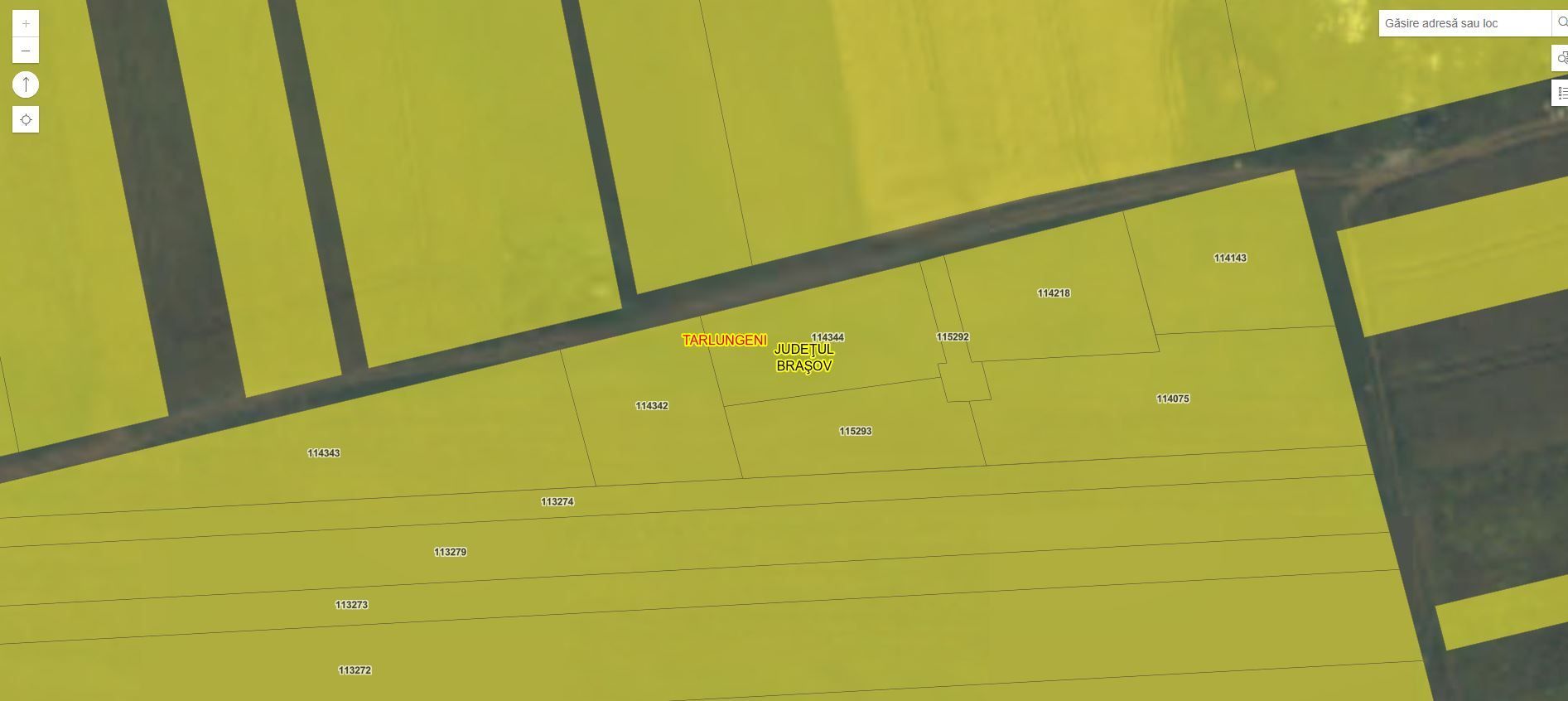Click on parcel 114143

click(1230, 258)
